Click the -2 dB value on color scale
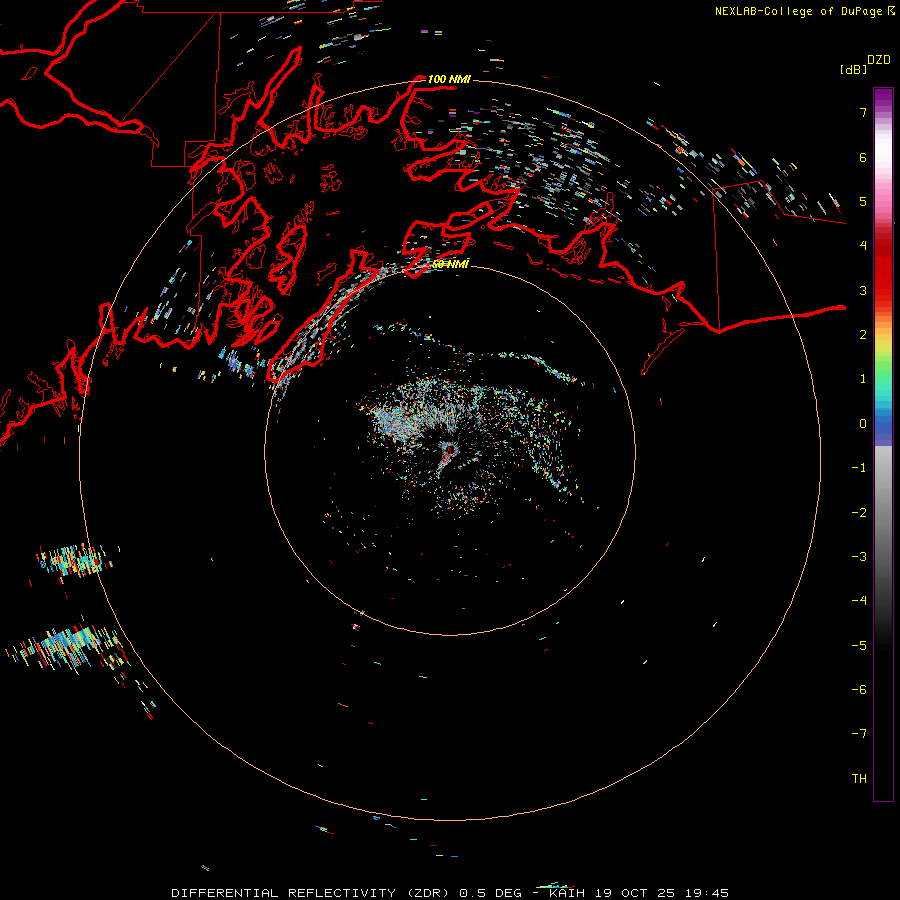The image size is (900, 900). pyautogui.click(x=859, y=513)
